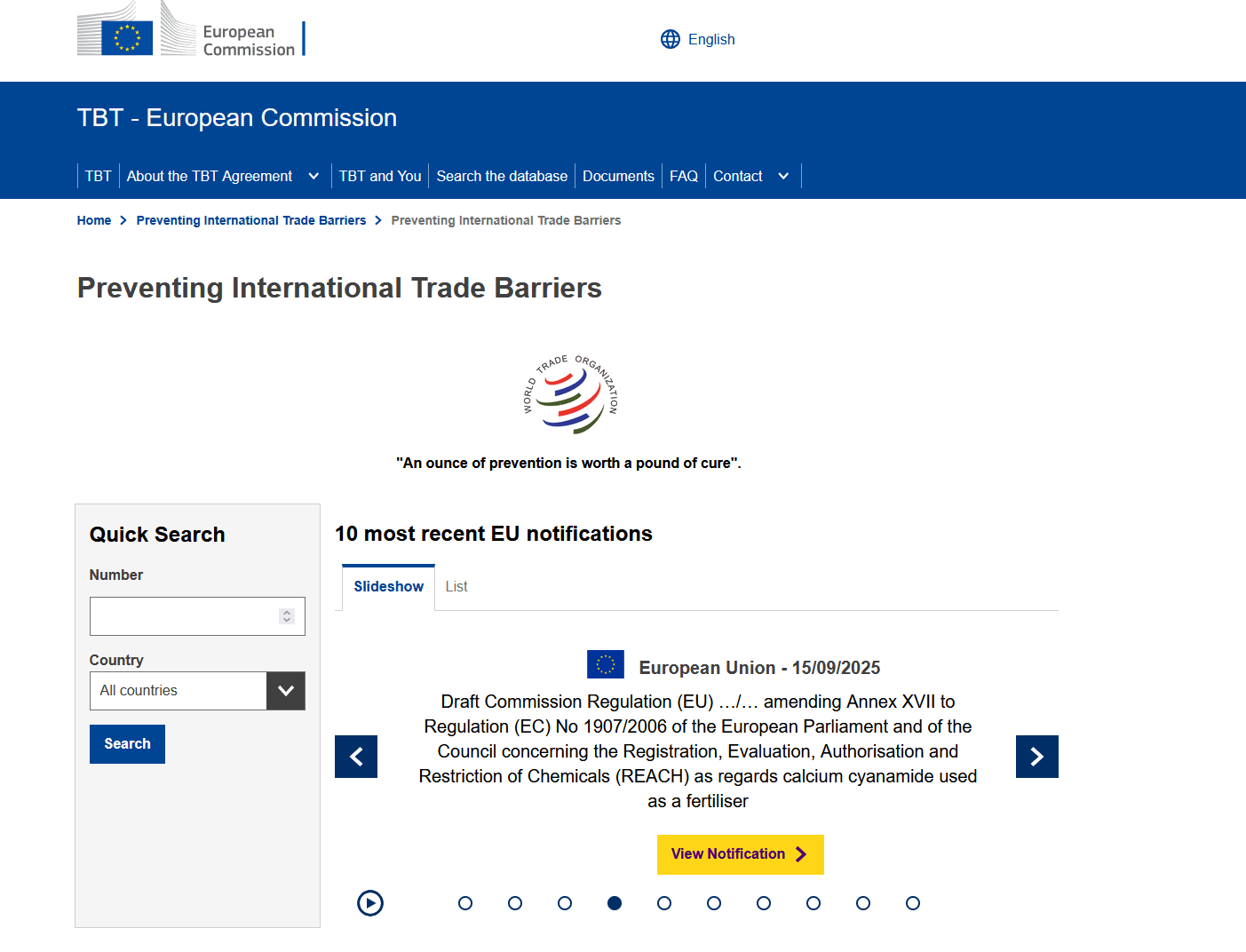Click the An ounce of prevention quote
Image resolution: width=1246 pixels, height=952 pixels.
pyautogui.click(x=568, y=463)
